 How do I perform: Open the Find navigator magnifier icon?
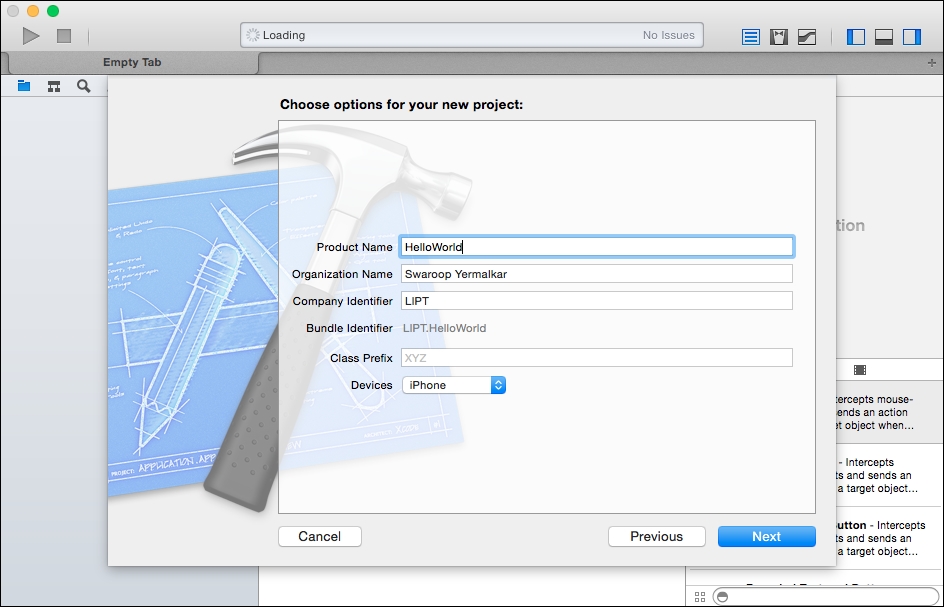pos(84,86)
